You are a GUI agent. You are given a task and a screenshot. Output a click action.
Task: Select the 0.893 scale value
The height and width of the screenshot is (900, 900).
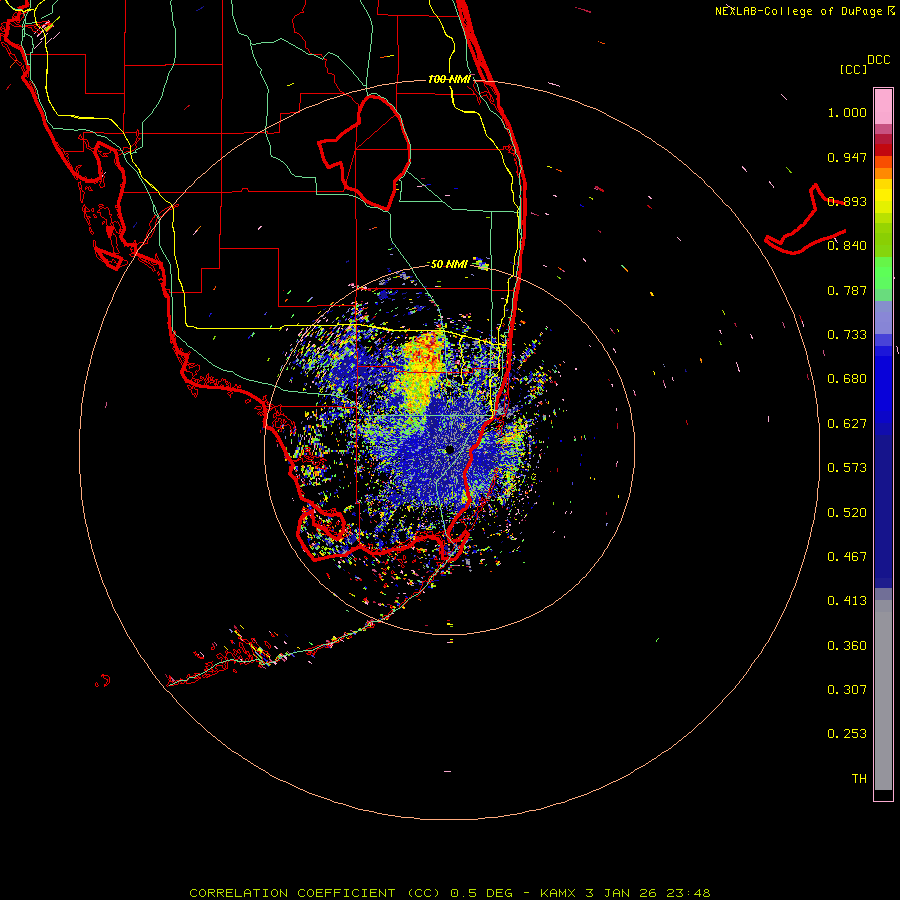[847, 201]
